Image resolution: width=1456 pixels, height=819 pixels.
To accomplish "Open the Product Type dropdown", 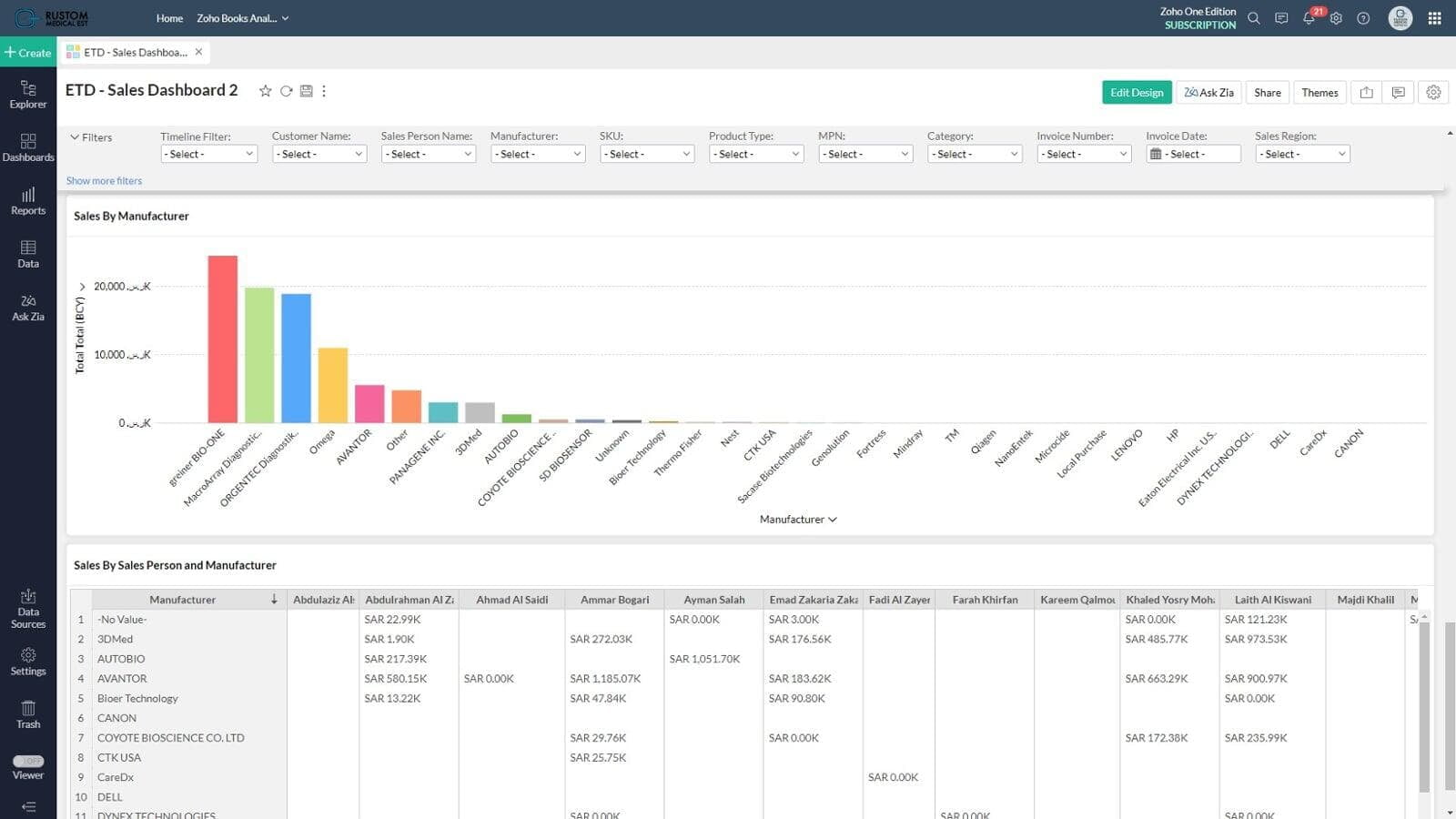I will click(755, 154).
